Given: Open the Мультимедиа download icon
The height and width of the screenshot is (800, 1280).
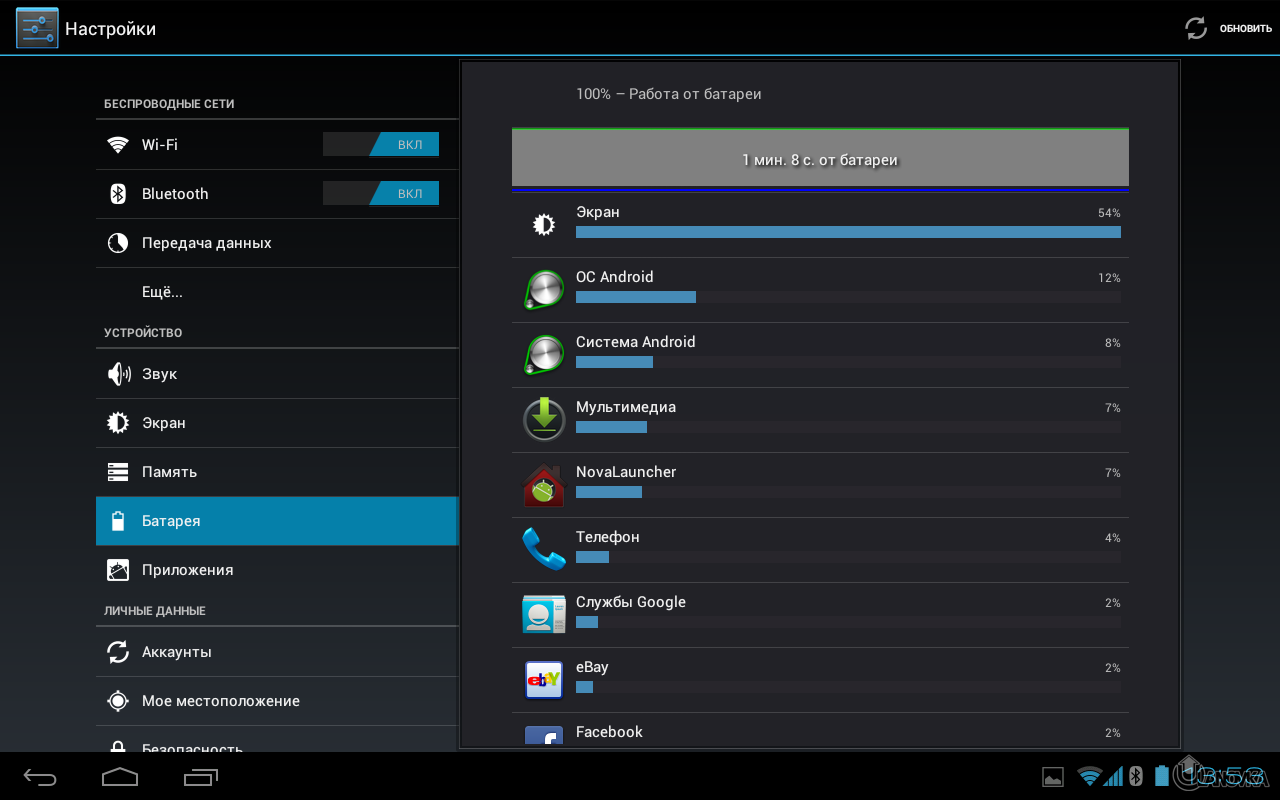Looking at the screenshot, I should coord(543,419).
